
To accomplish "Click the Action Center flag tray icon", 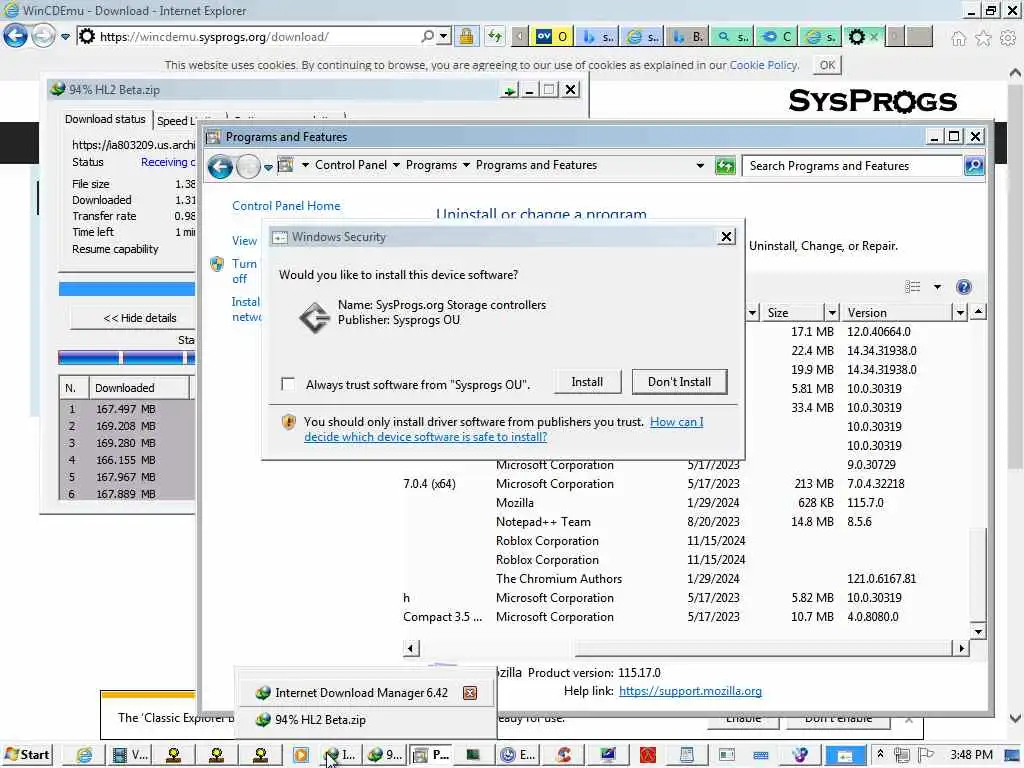I will (x=925, y=755).
